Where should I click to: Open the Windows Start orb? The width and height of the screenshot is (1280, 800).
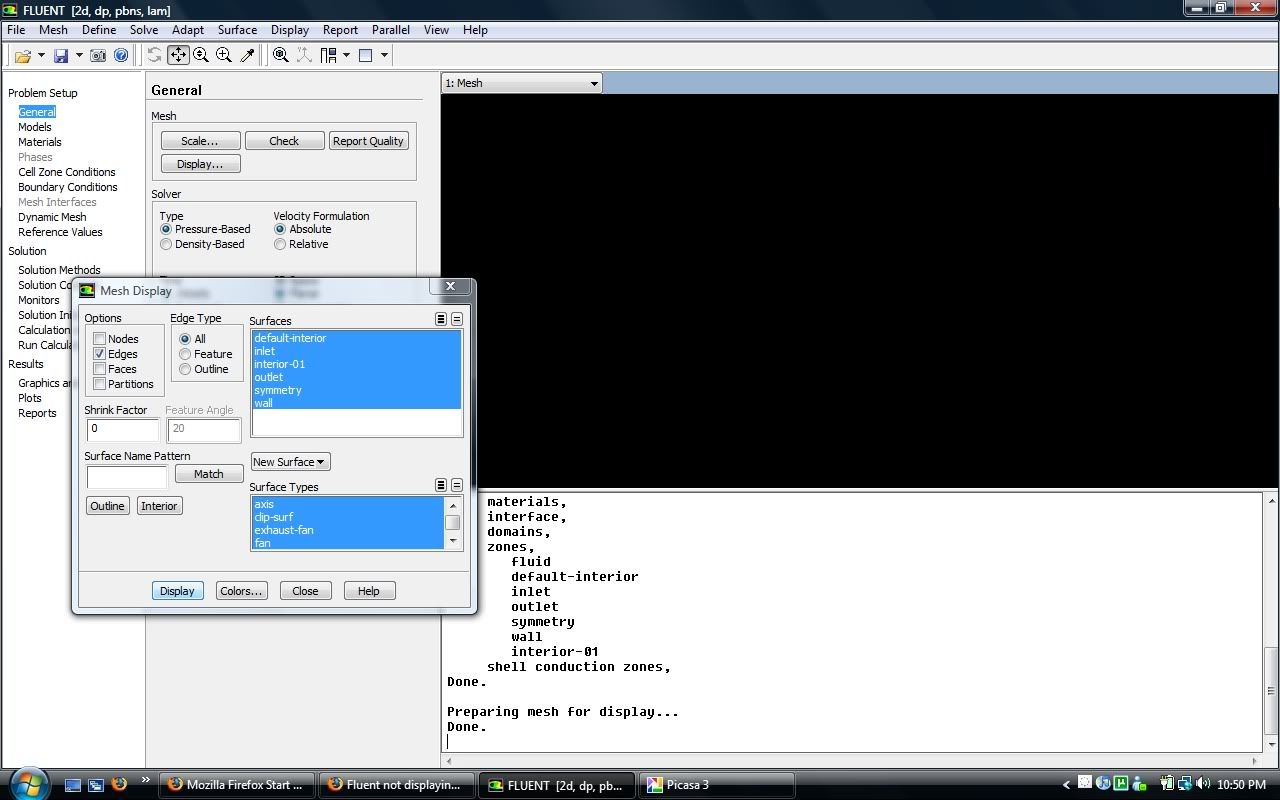(x=27, y=782)
